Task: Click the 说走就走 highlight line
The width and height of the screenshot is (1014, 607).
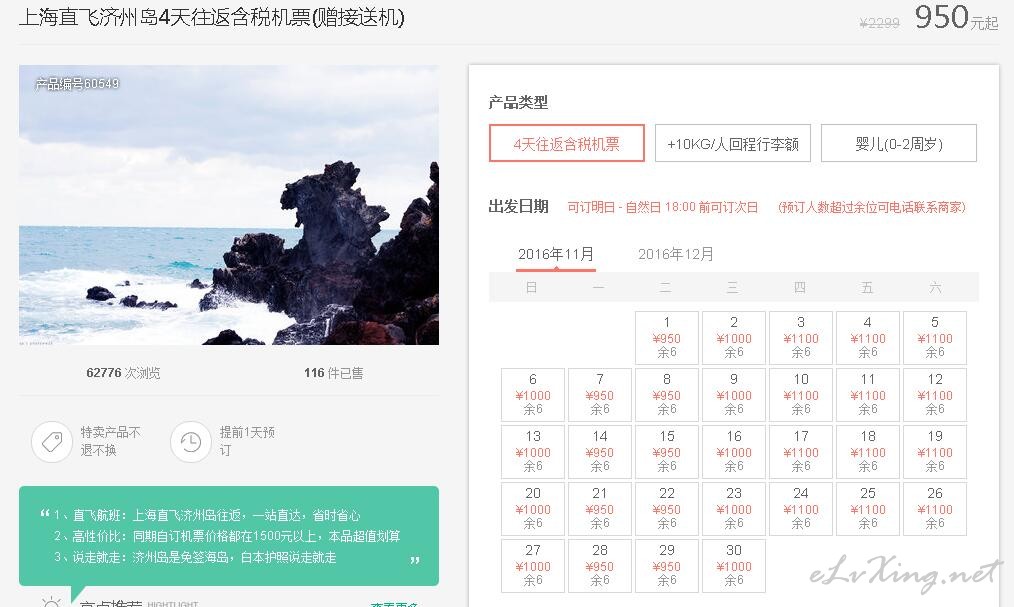Action: pyautogui.click(x=195, y=557)
